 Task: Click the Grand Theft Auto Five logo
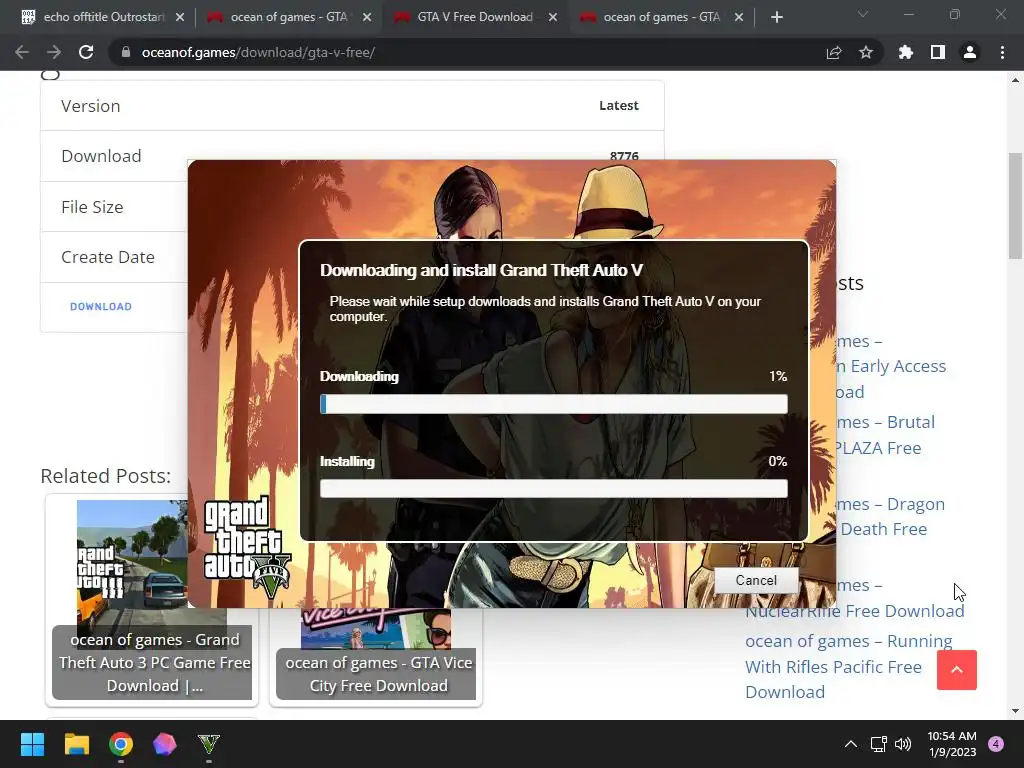click(247, 548)
